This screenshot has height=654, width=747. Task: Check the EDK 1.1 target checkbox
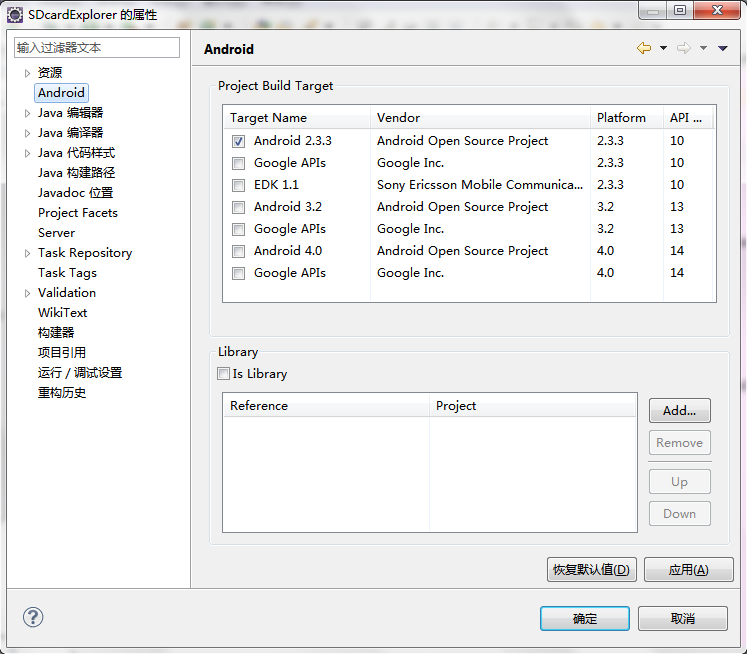click(x=238, y=185)
